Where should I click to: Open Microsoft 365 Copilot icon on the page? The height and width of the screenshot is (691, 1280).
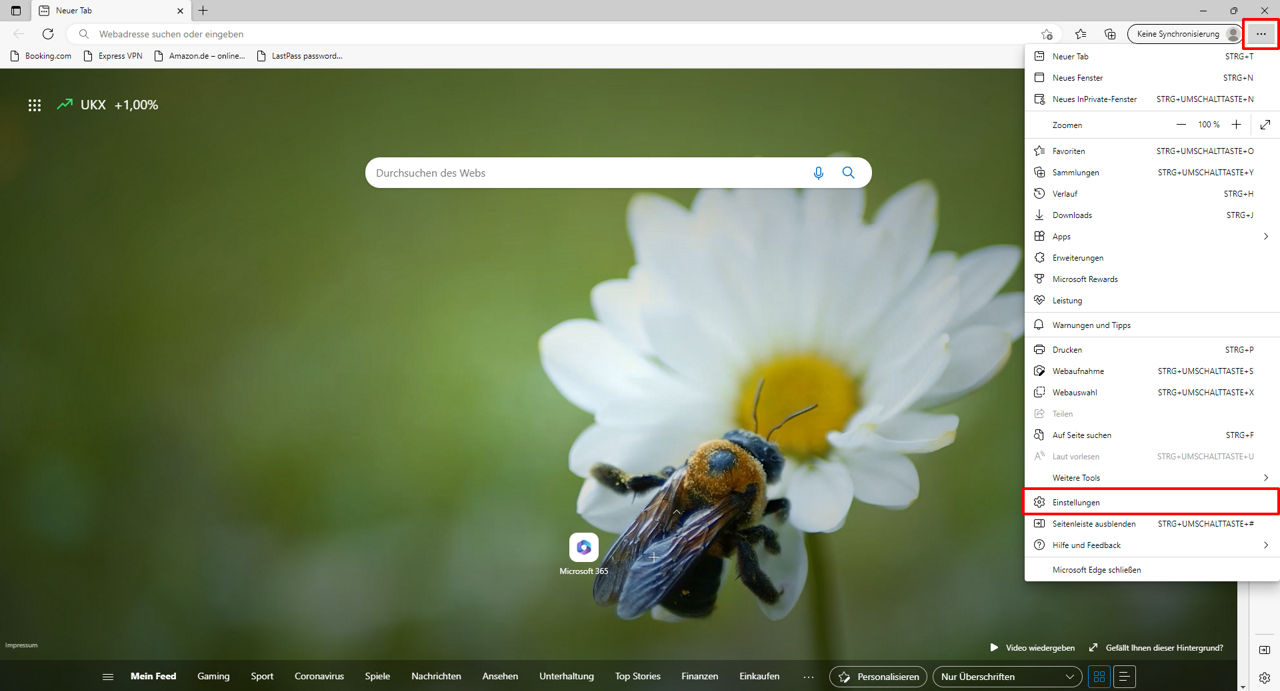pyautogui.click(x=583, y=547)
